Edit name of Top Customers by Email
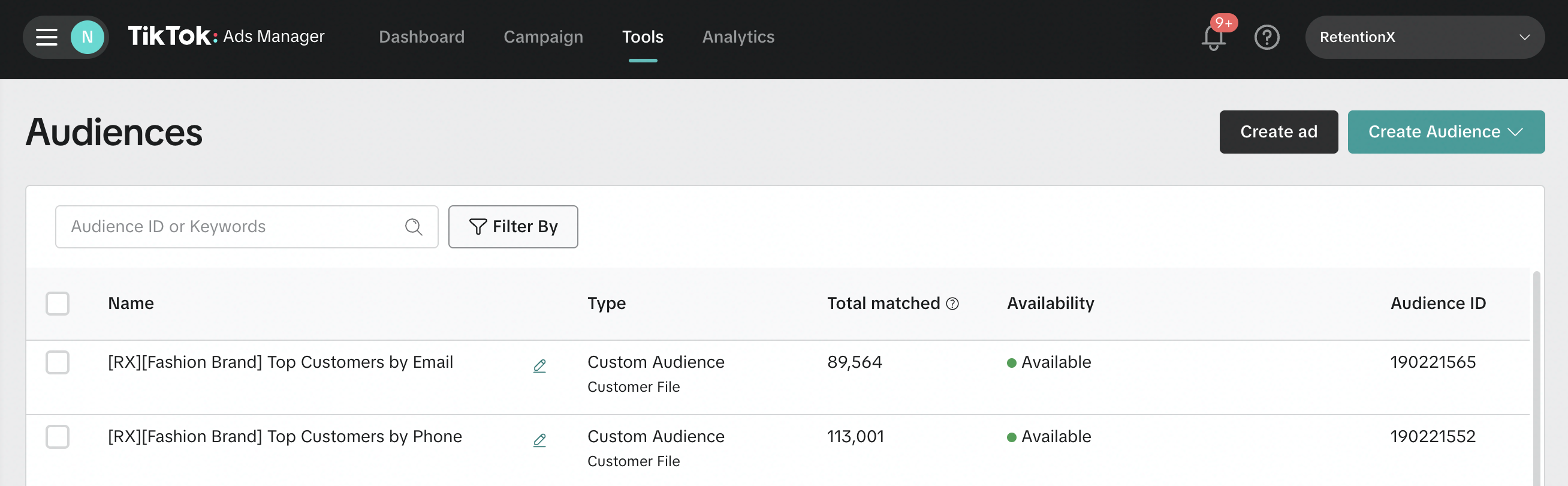This screenshot has height=486, width=1568. [539, 365]
